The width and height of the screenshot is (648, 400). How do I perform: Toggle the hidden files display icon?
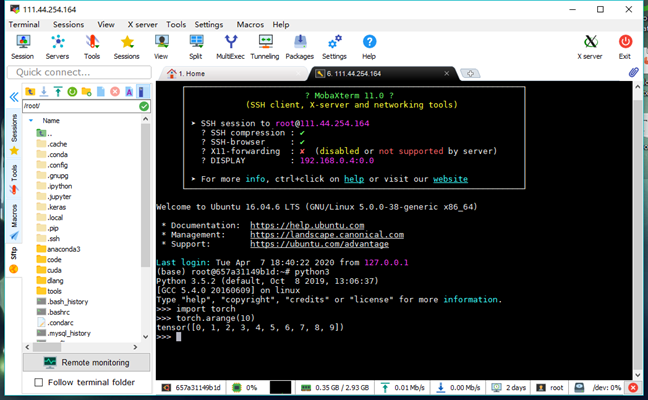(x=142, y=91)
